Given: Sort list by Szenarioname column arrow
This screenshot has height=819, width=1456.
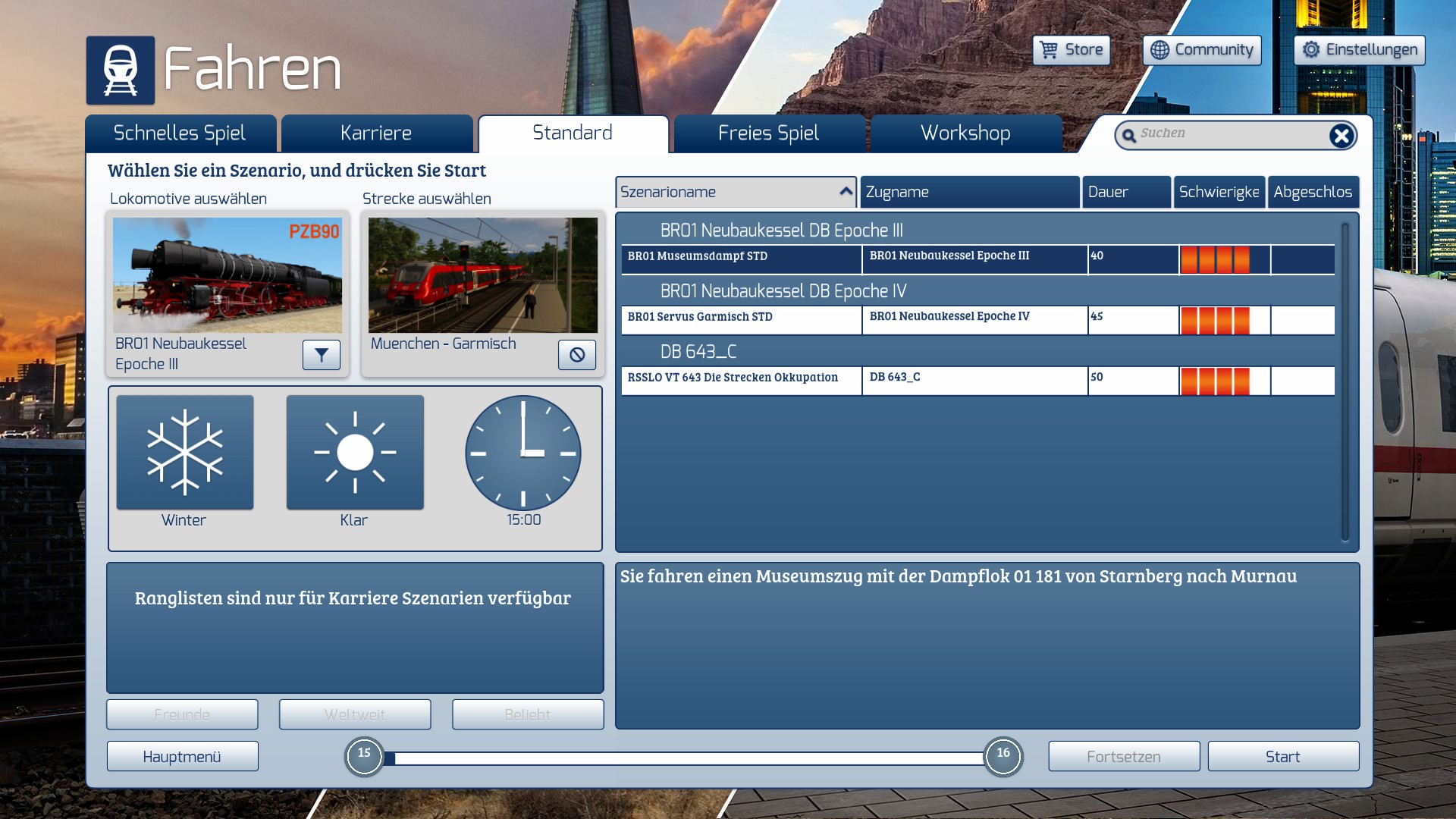Looking at the screenshot, I should point(846,192).
